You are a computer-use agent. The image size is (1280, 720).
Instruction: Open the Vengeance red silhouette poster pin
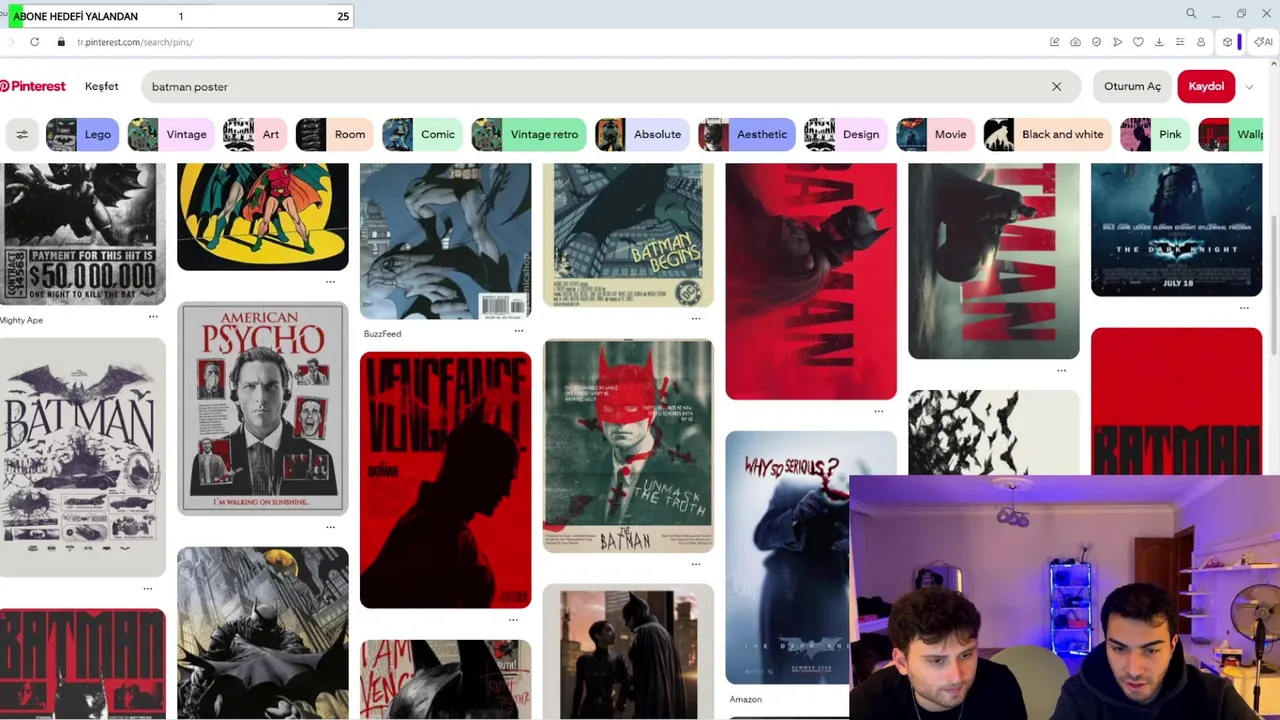click(x=446, y=480)
